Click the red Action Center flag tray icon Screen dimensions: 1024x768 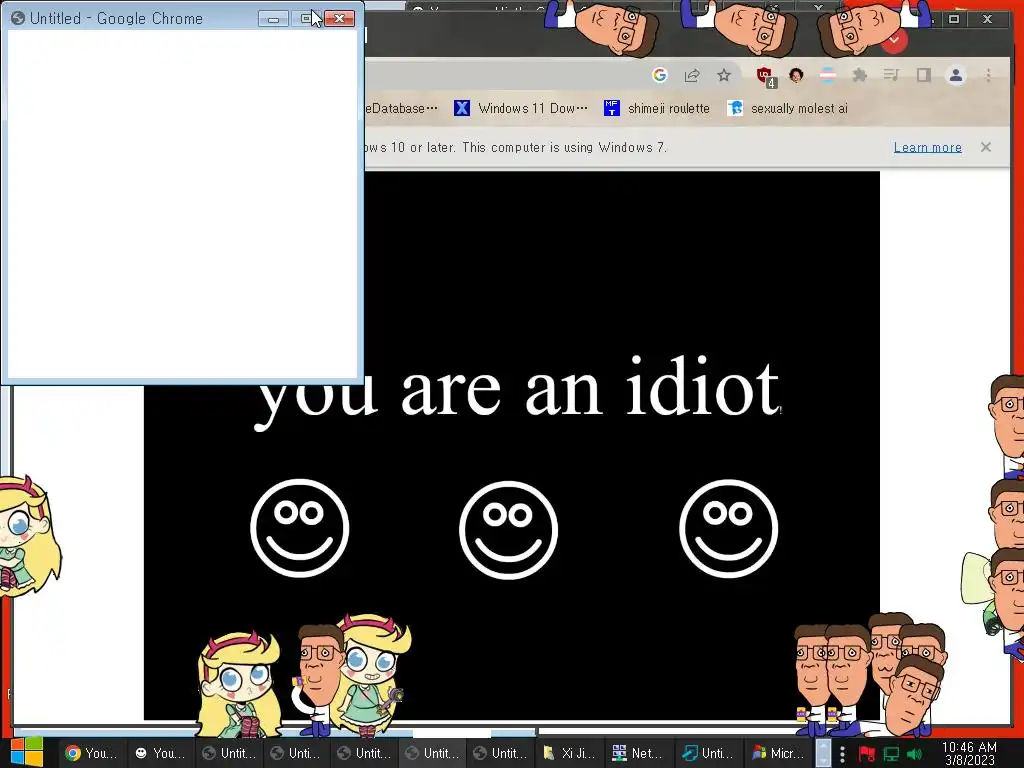tap(867, 754)
